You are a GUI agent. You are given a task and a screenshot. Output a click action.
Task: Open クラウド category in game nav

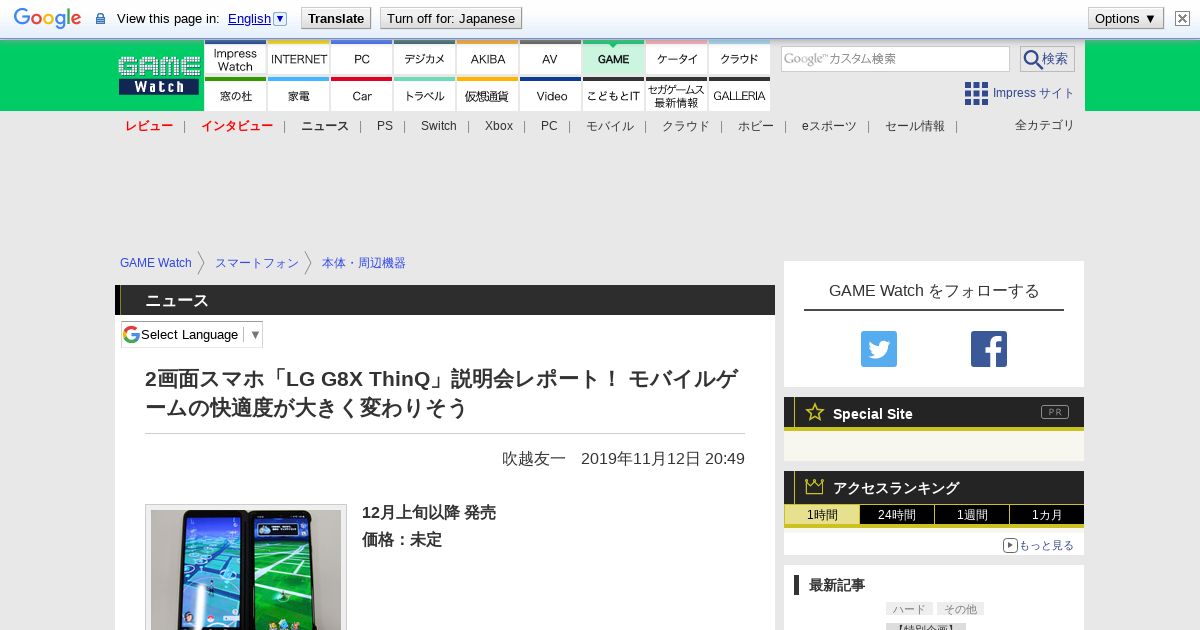686,126
